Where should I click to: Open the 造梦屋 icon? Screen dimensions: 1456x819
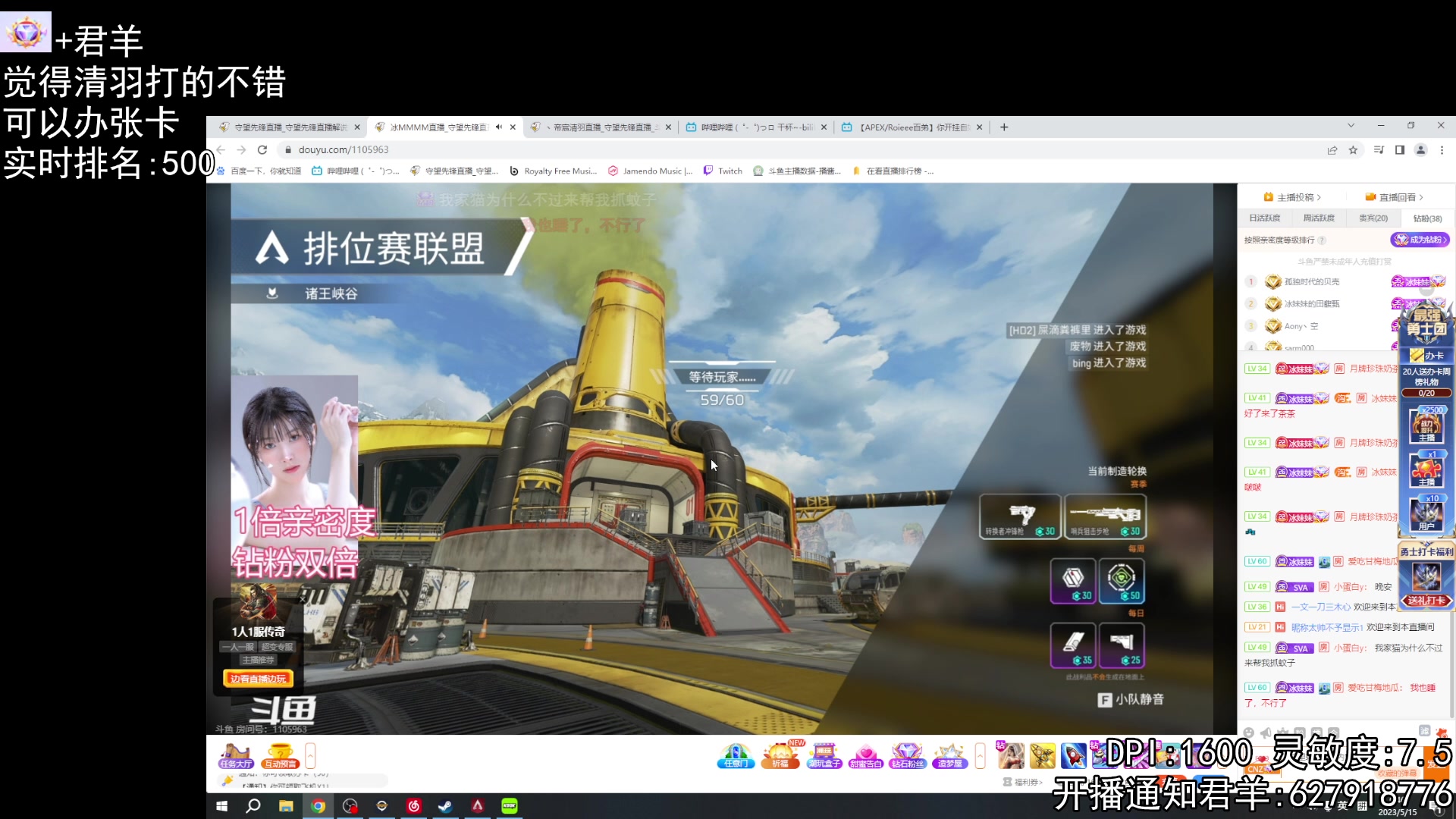click(949, 756)
